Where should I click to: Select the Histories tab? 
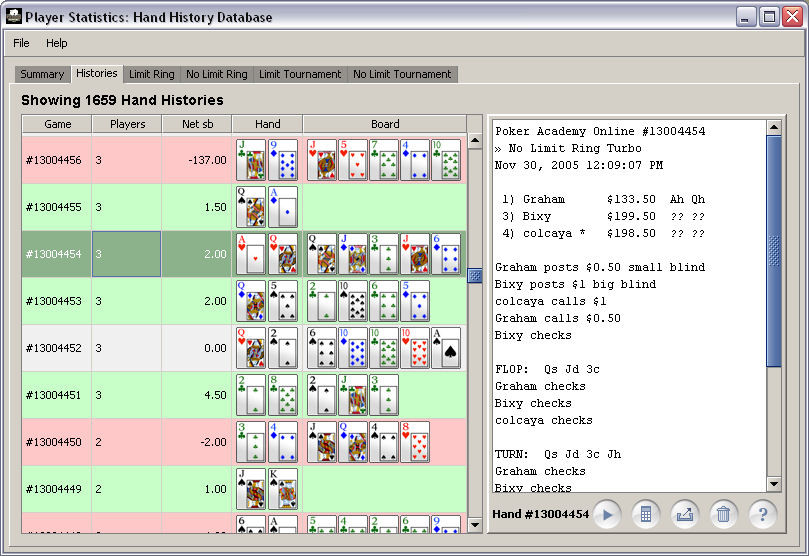point(97,73)
